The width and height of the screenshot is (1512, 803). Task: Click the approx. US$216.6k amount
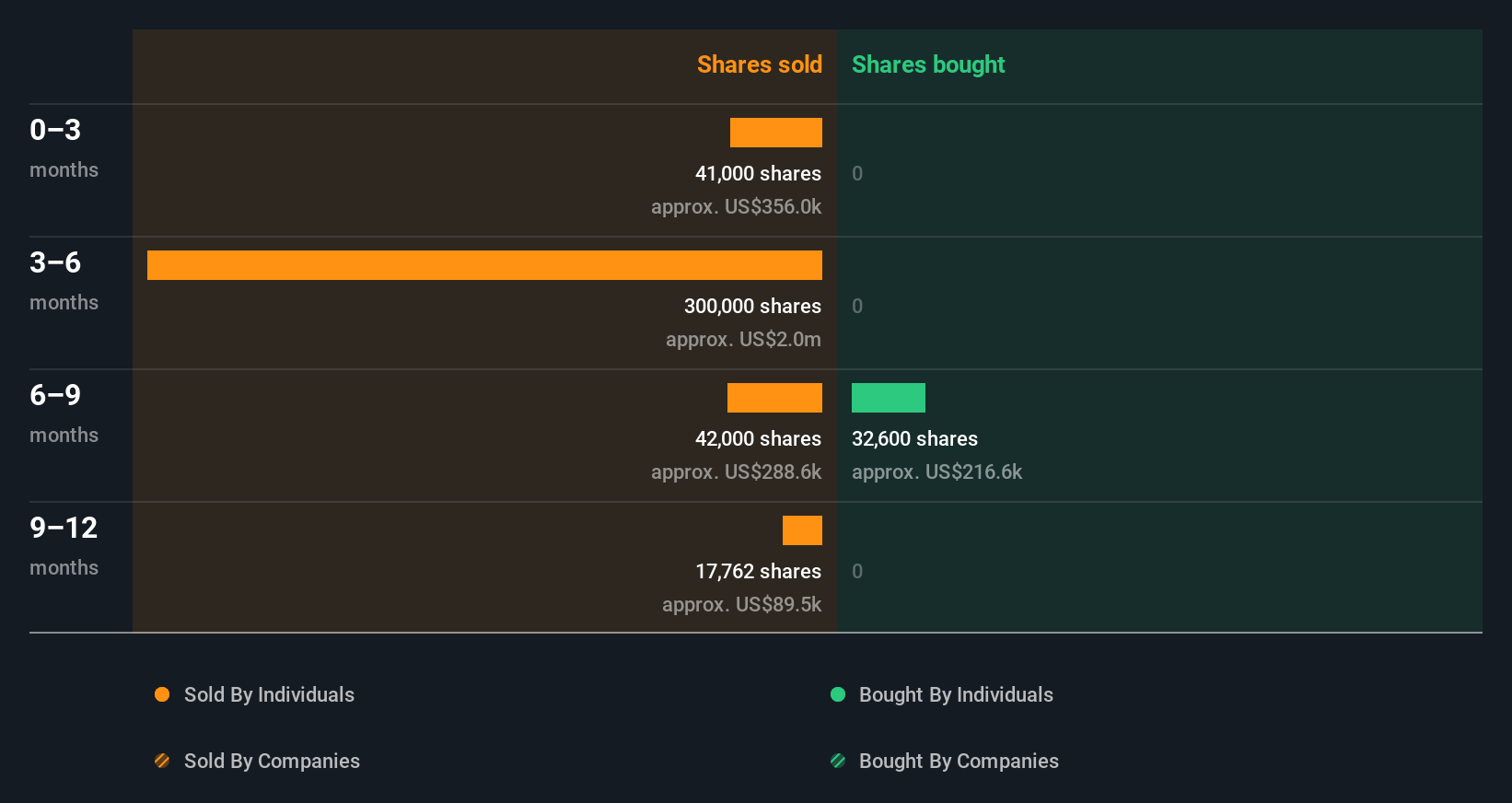point(936,471)
